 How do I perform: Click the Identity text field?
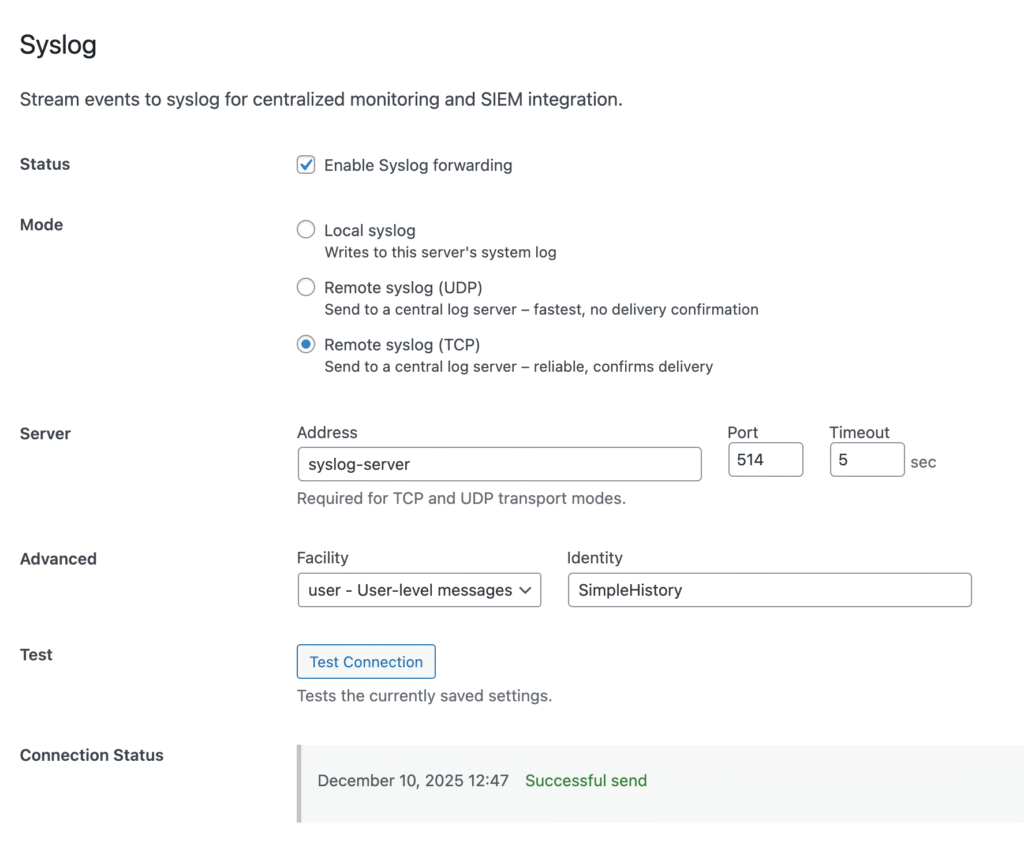click(x=768, y=590)
